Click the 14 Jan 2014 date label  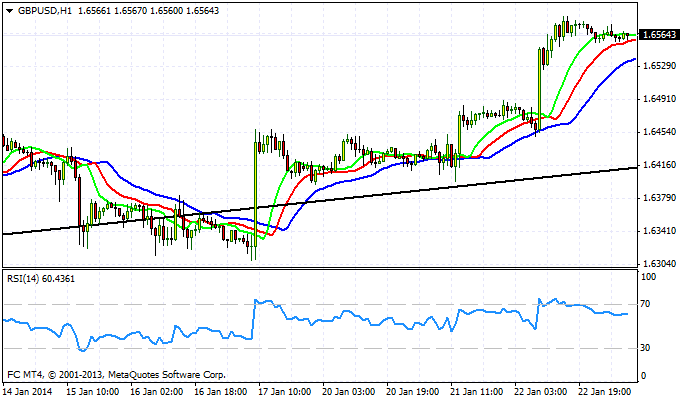(x=27, y=392)
